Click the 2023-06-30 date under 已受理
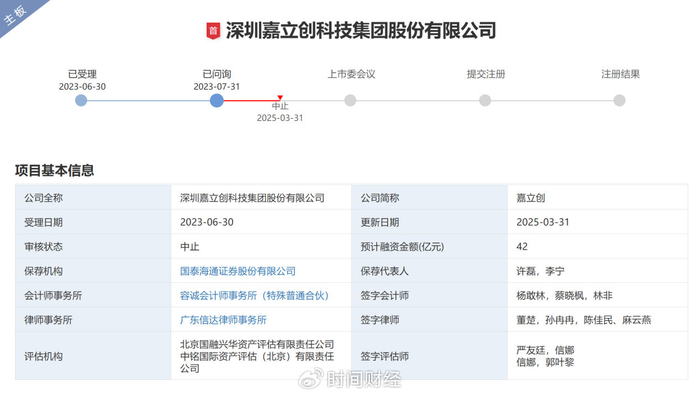 (x=82, y=87)
